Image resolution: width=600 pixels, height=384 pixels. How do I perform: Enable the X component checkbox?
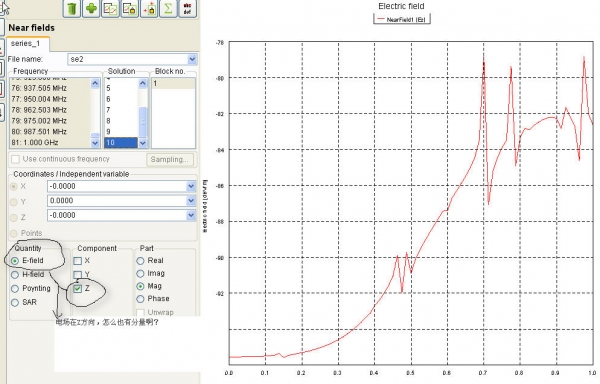click(78, 261)
